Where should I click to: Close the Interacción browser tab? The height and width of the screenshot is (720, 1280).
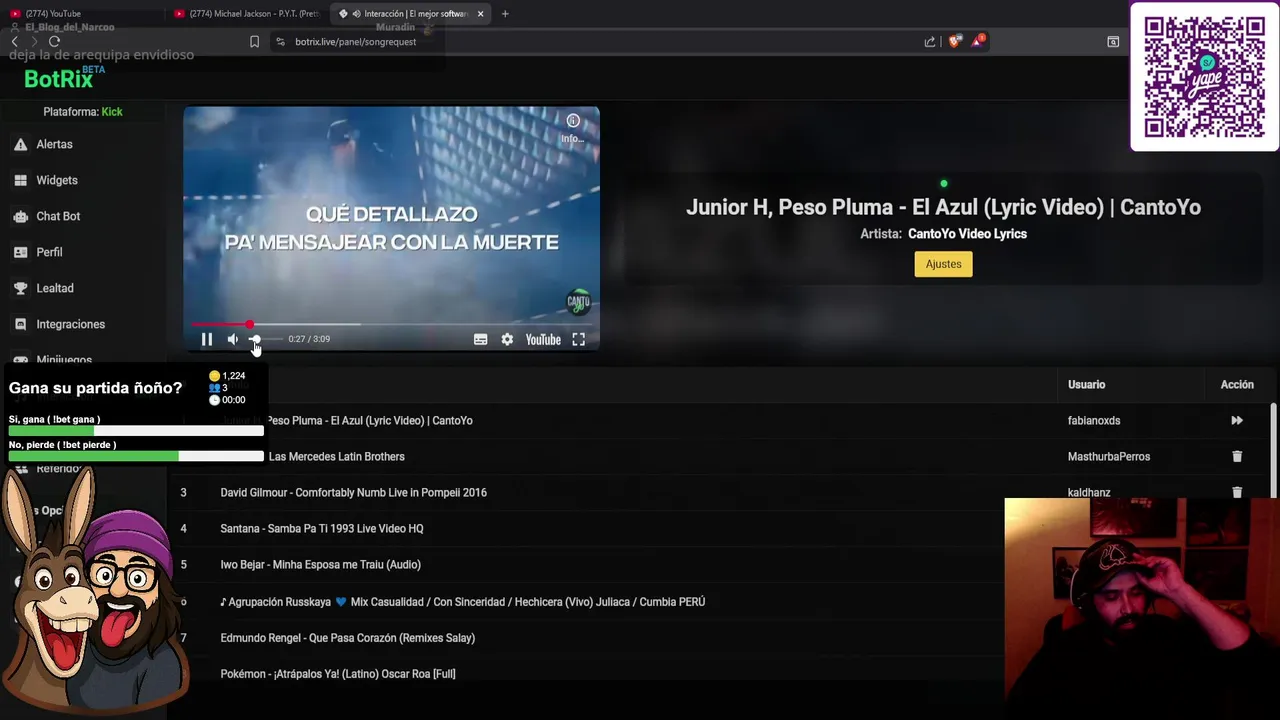click(x=481, y=14)
